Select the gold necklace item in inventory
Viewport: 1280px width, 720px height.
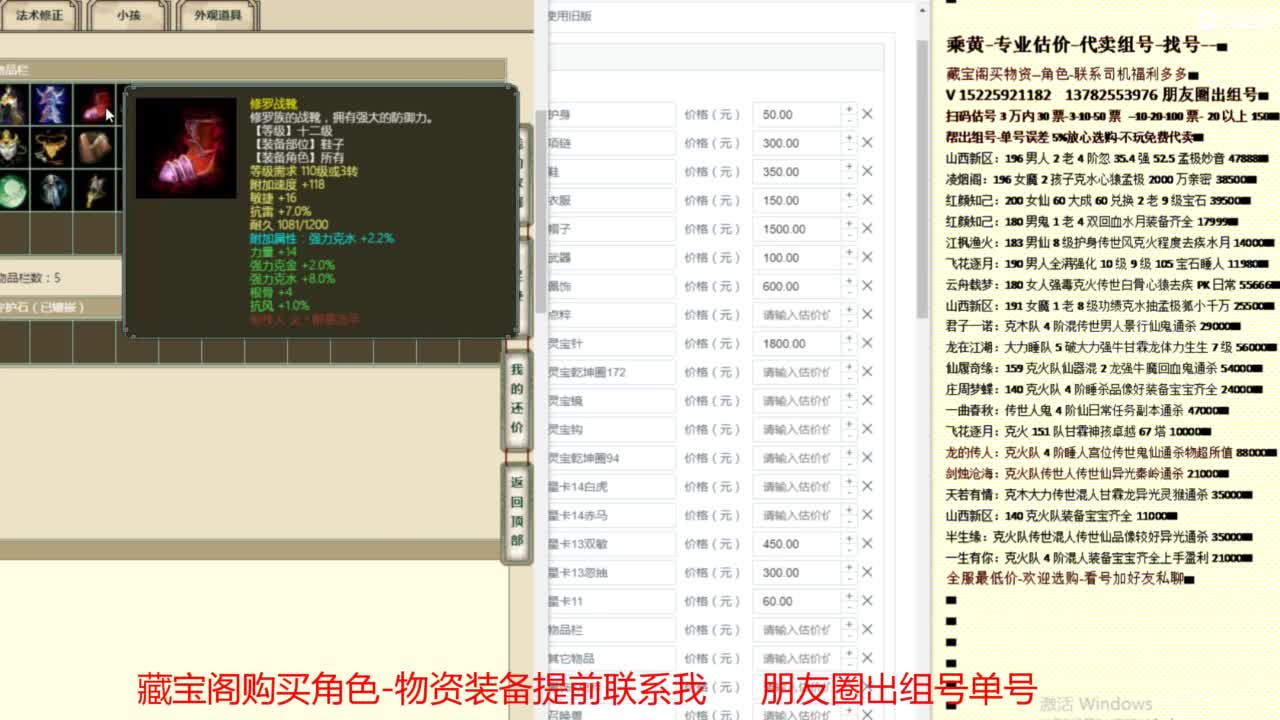pos(50,148)
